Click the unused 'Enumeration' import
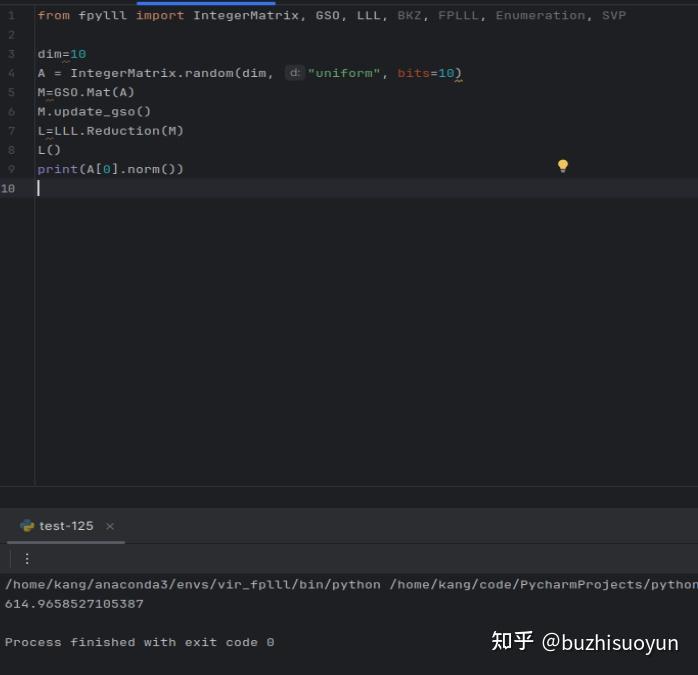Viewport: 698px width, 675px height. point(541,16)
